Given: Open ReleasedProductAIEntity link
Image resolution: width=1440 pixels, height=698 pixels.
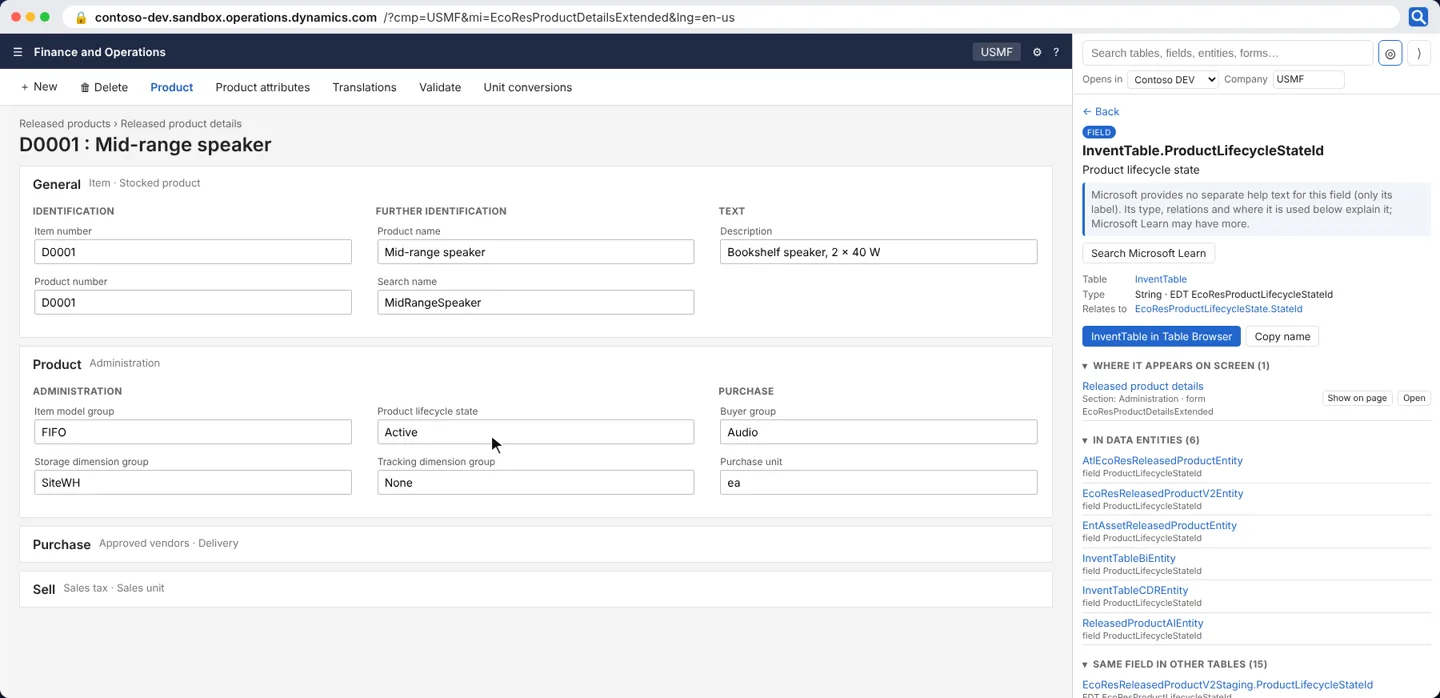Looking at the screenshot, I should pyautogui.click(x=1142, y=623).
